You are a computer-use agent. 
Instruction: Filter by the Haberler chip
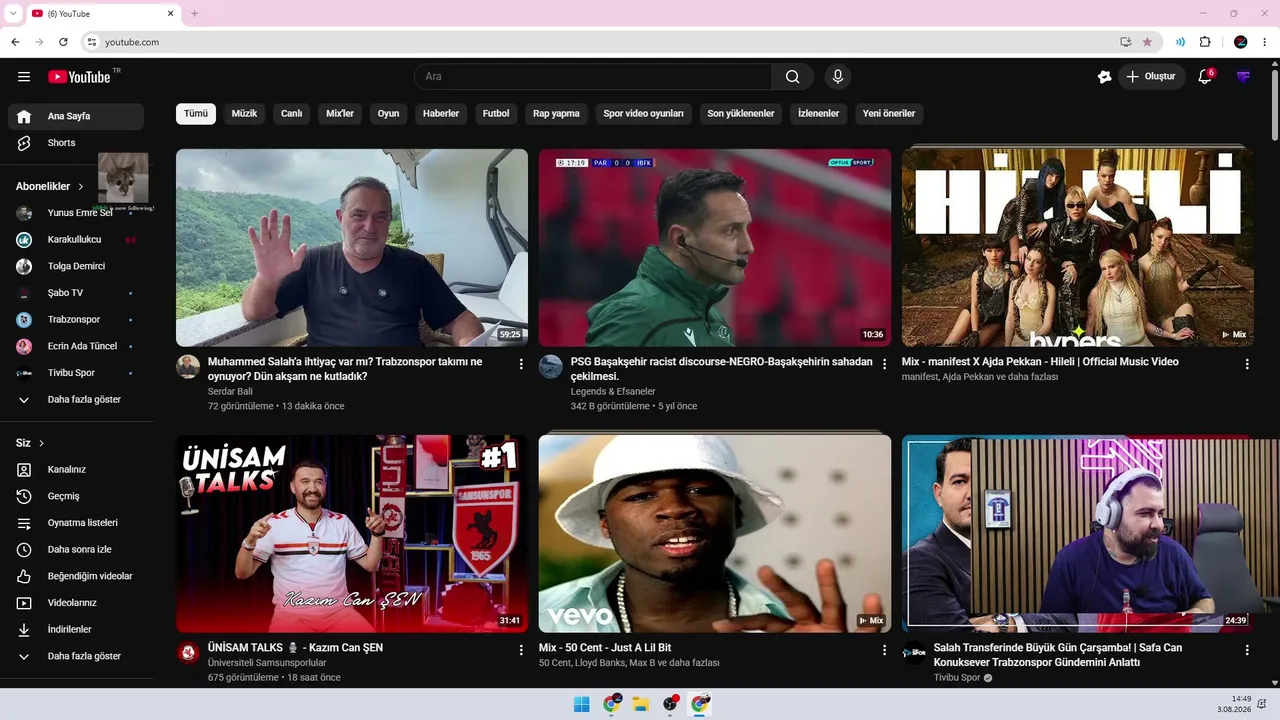click(441, 114)
